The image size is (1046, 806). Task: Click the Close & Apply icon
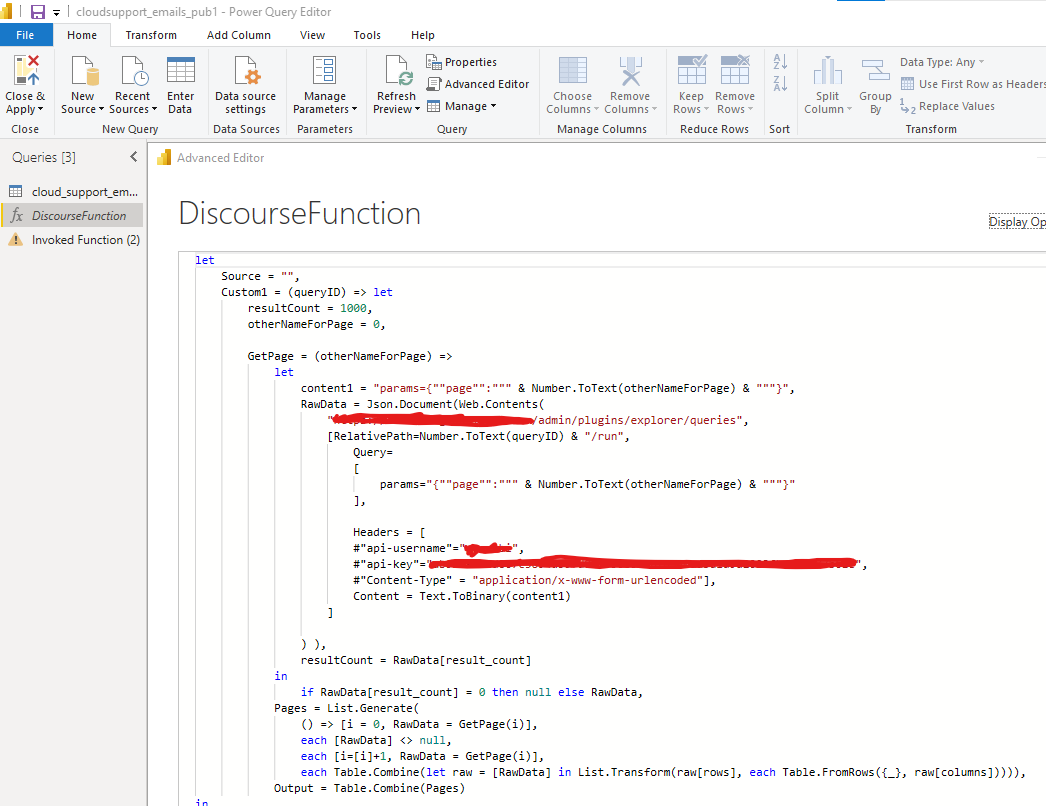[26, 71]
